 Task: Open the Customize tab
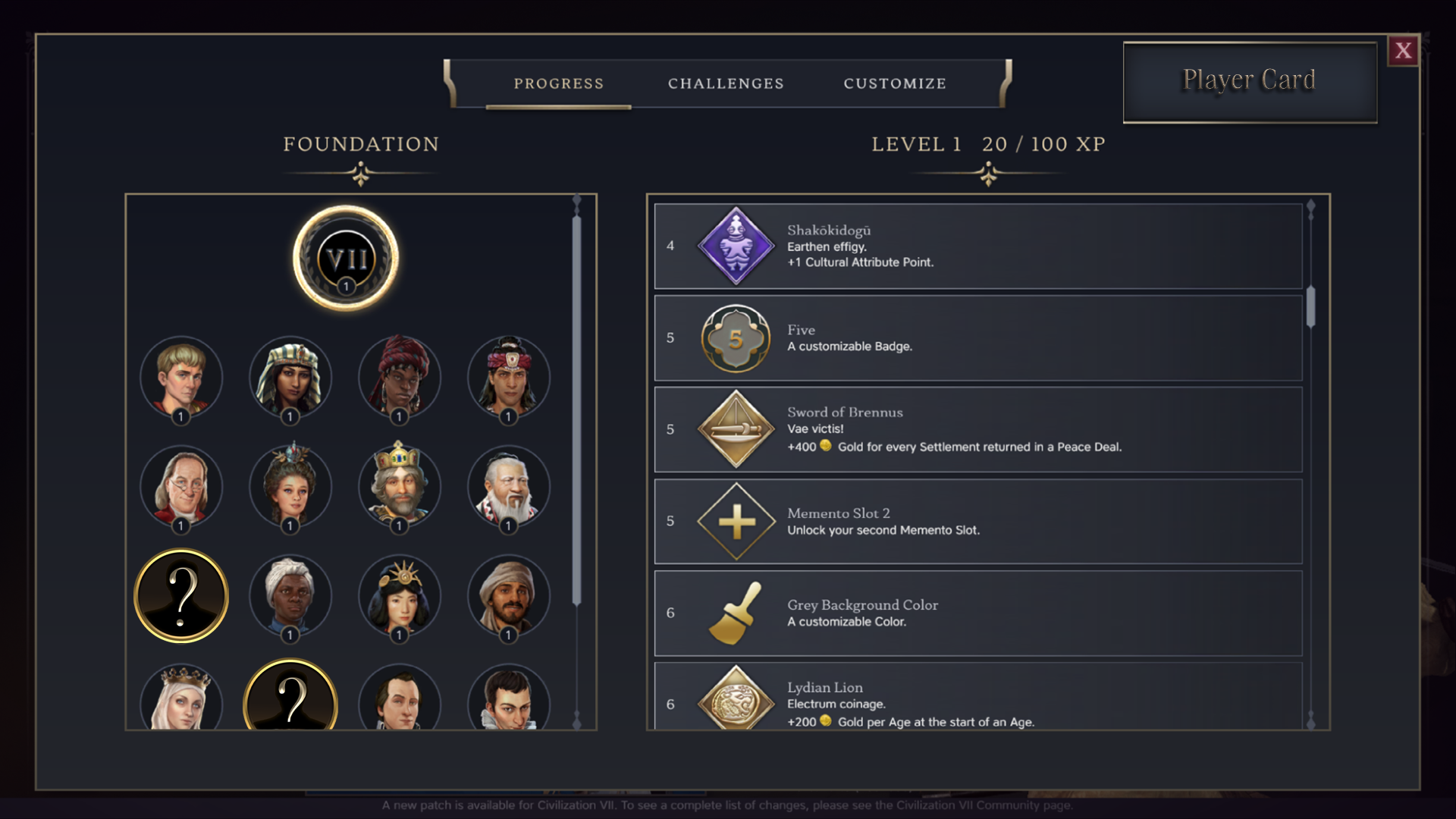[895, 83]
